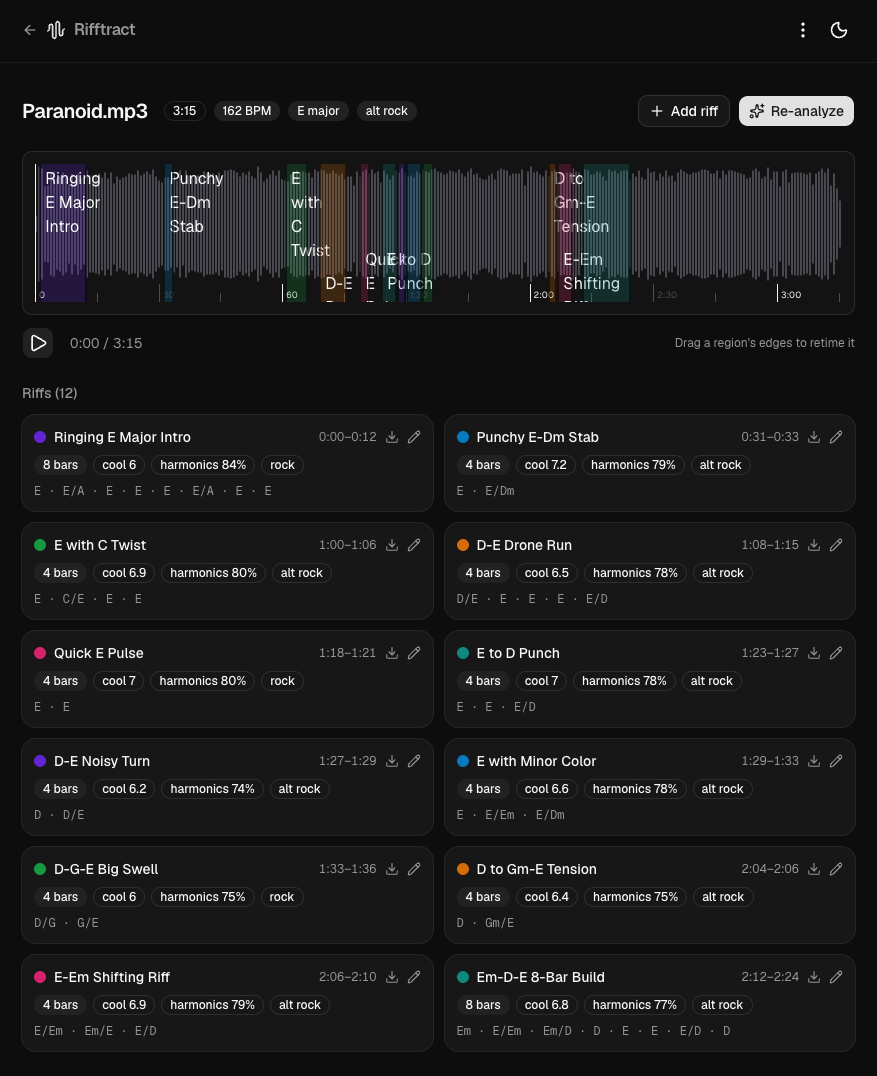Download the Em-D-E 8-Bar Build riff
This screenshot has height=1076, width=877.
(x=814, y=977)
